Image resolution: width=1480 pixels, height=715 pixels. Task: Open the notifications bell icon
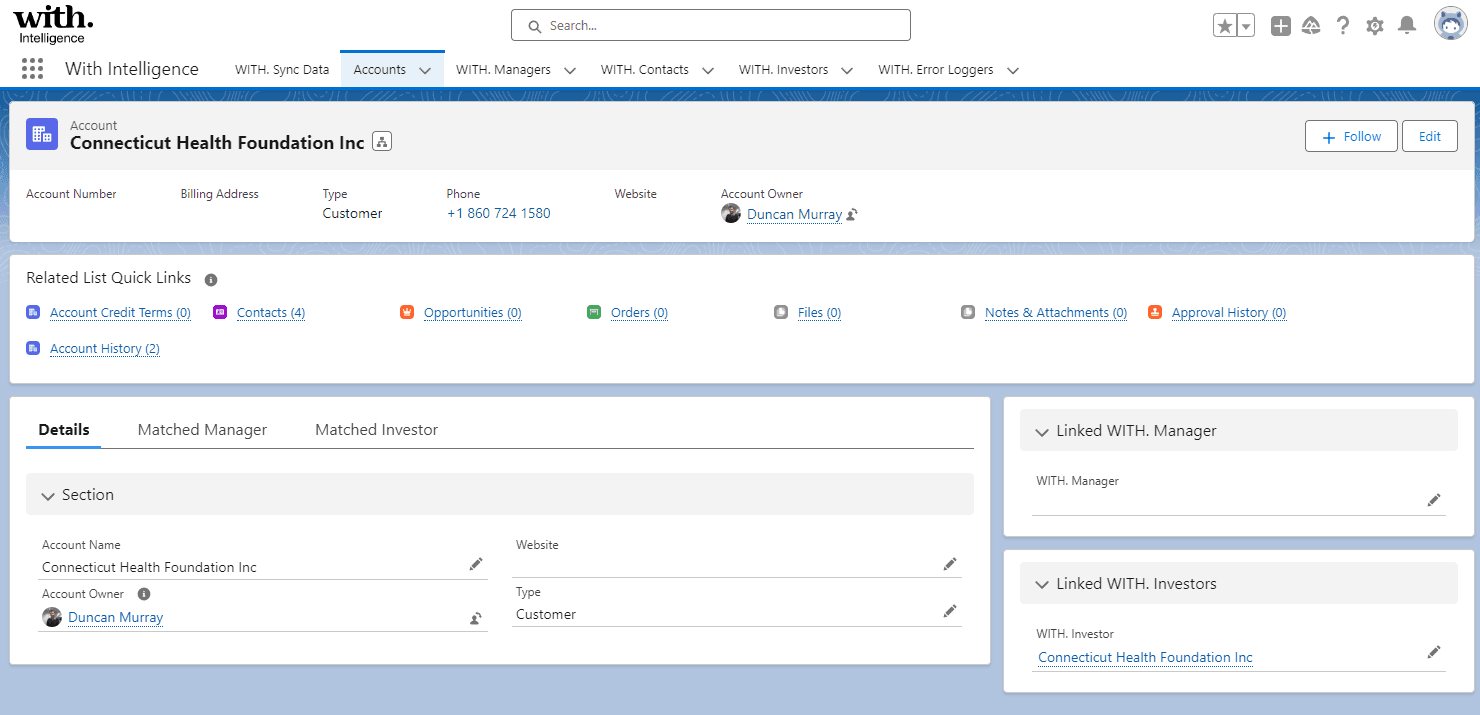[x=1407, y=26]
